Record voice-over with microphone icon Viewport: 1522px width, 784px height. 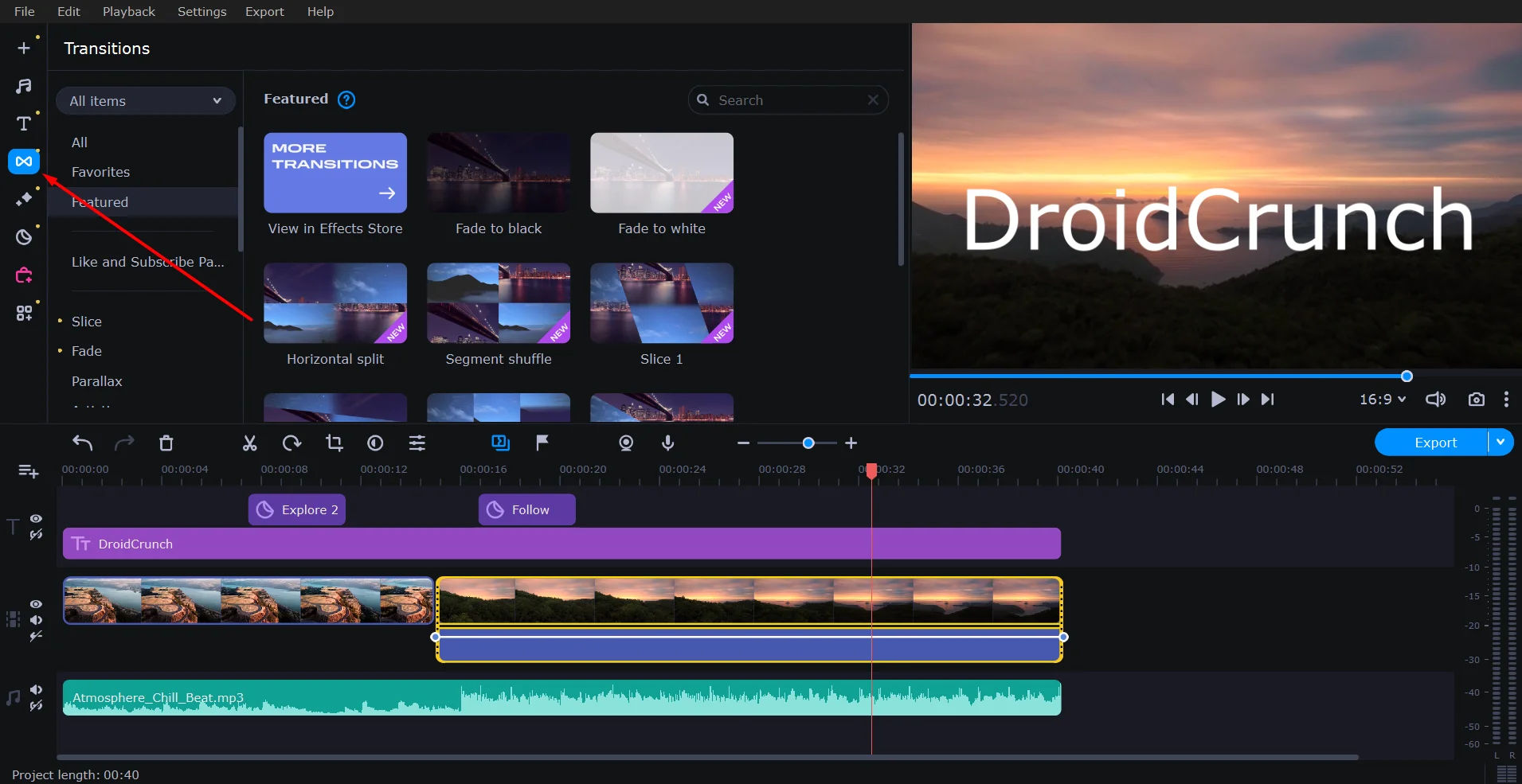(667, 443)
